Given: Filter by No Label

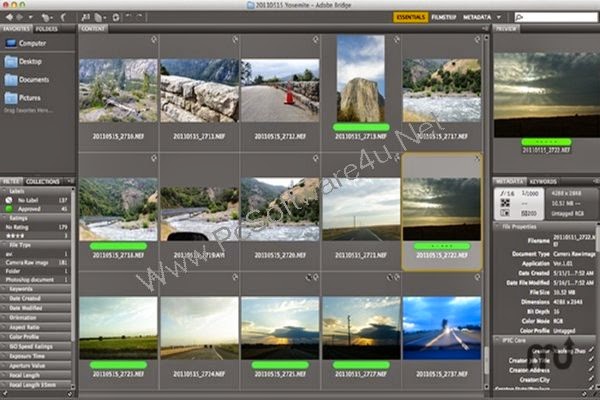Looking at the screenshot, I should coord(36,200).
